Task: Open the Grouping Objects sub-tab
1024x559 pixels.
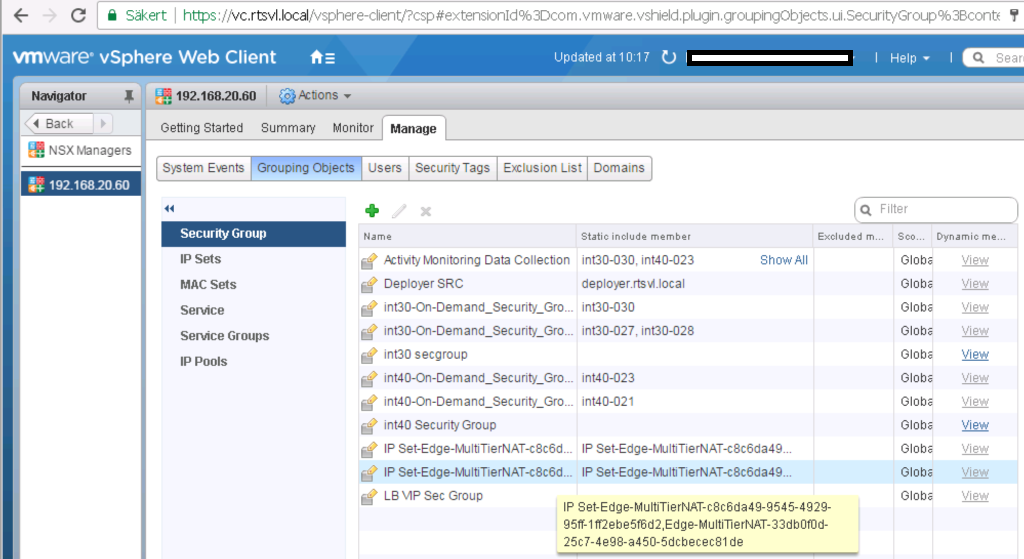Action: (x=306, y=168)
